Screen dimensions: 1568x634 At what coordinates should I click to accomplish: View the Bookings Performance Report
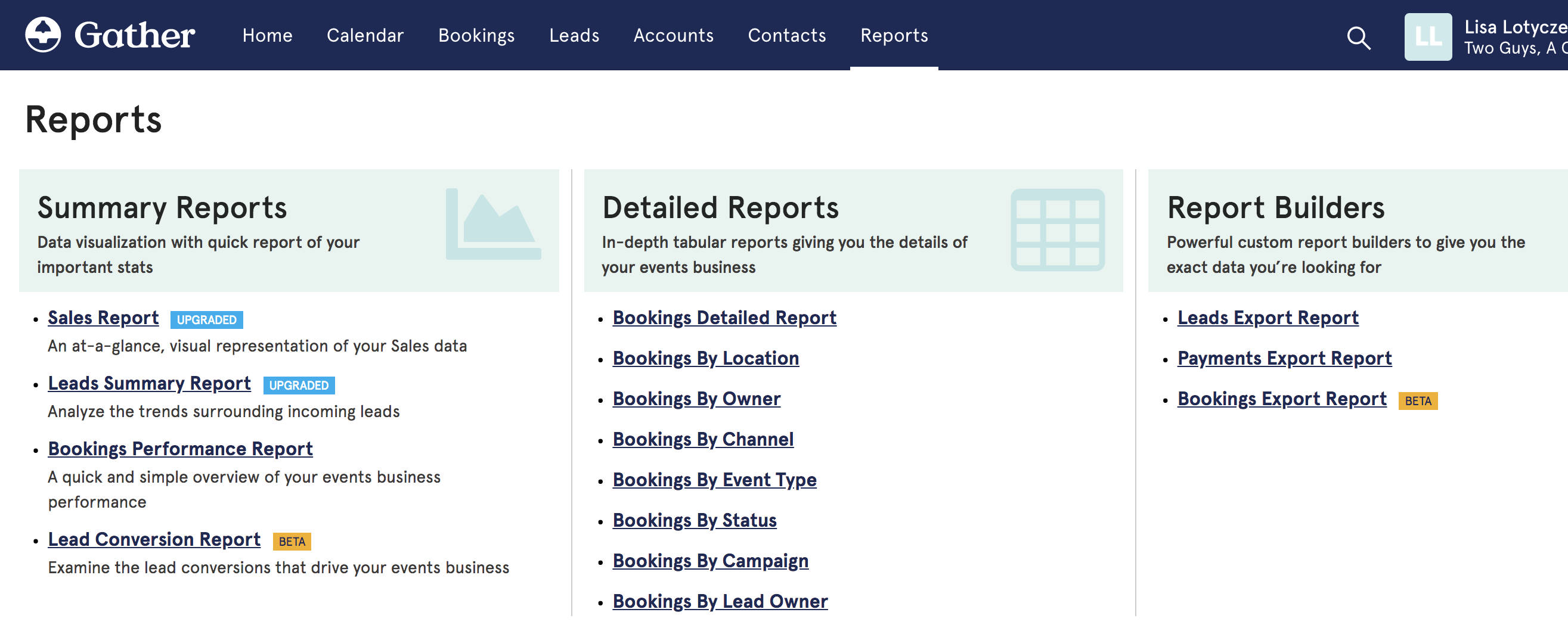(x=180, y=449)
